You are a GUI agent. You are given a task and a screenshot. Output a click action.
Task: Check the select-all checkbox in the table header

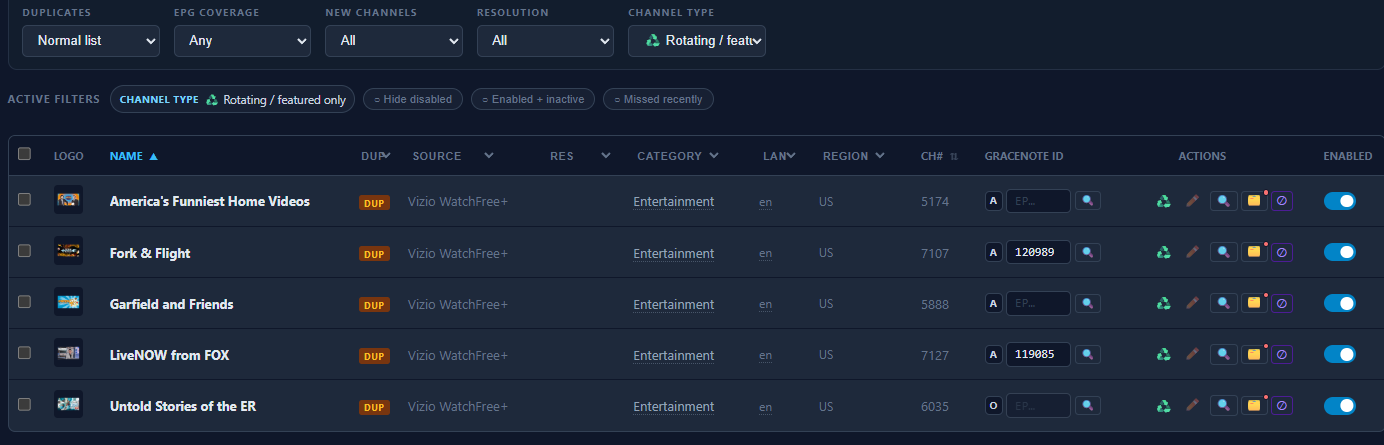point(25,154)
